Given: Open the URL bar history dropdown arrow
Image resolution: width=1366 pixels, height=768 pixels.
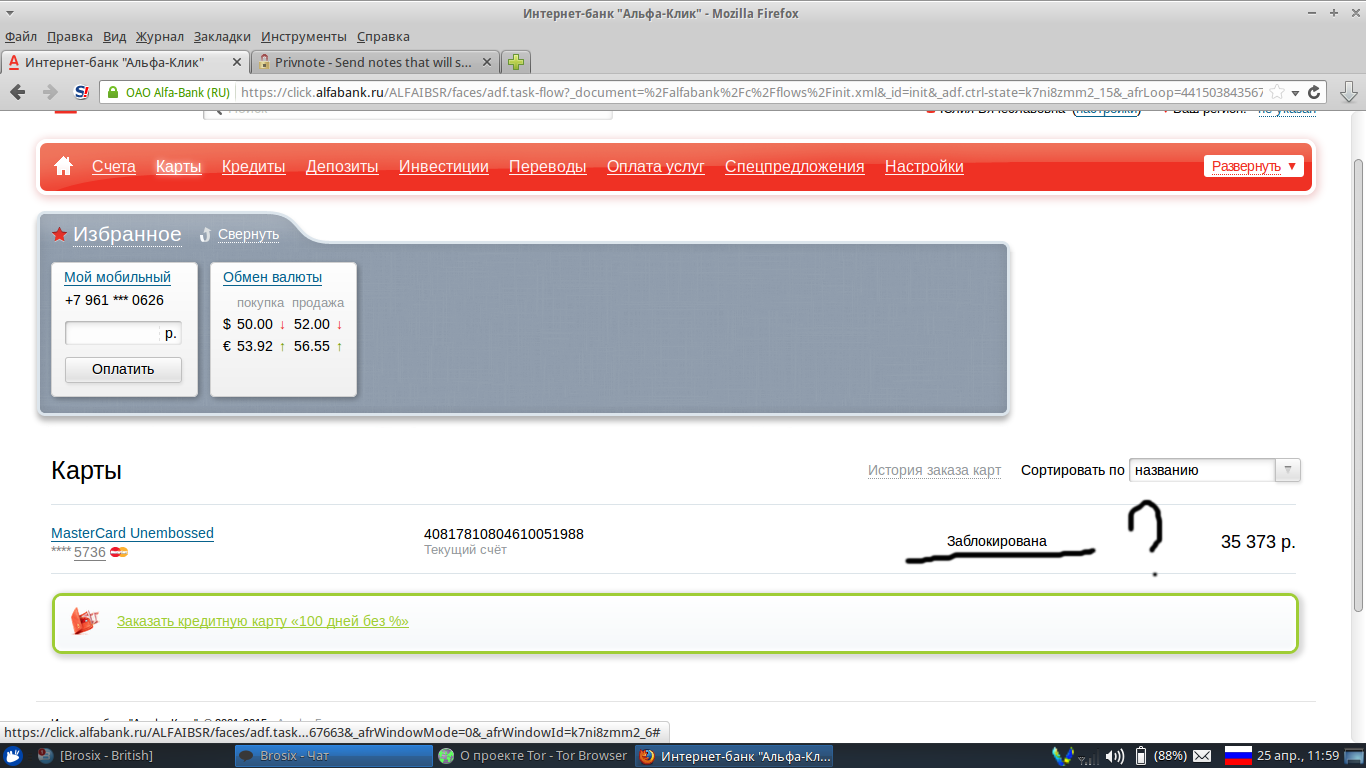Looking at the screenshot, I should pos(1296,92).
